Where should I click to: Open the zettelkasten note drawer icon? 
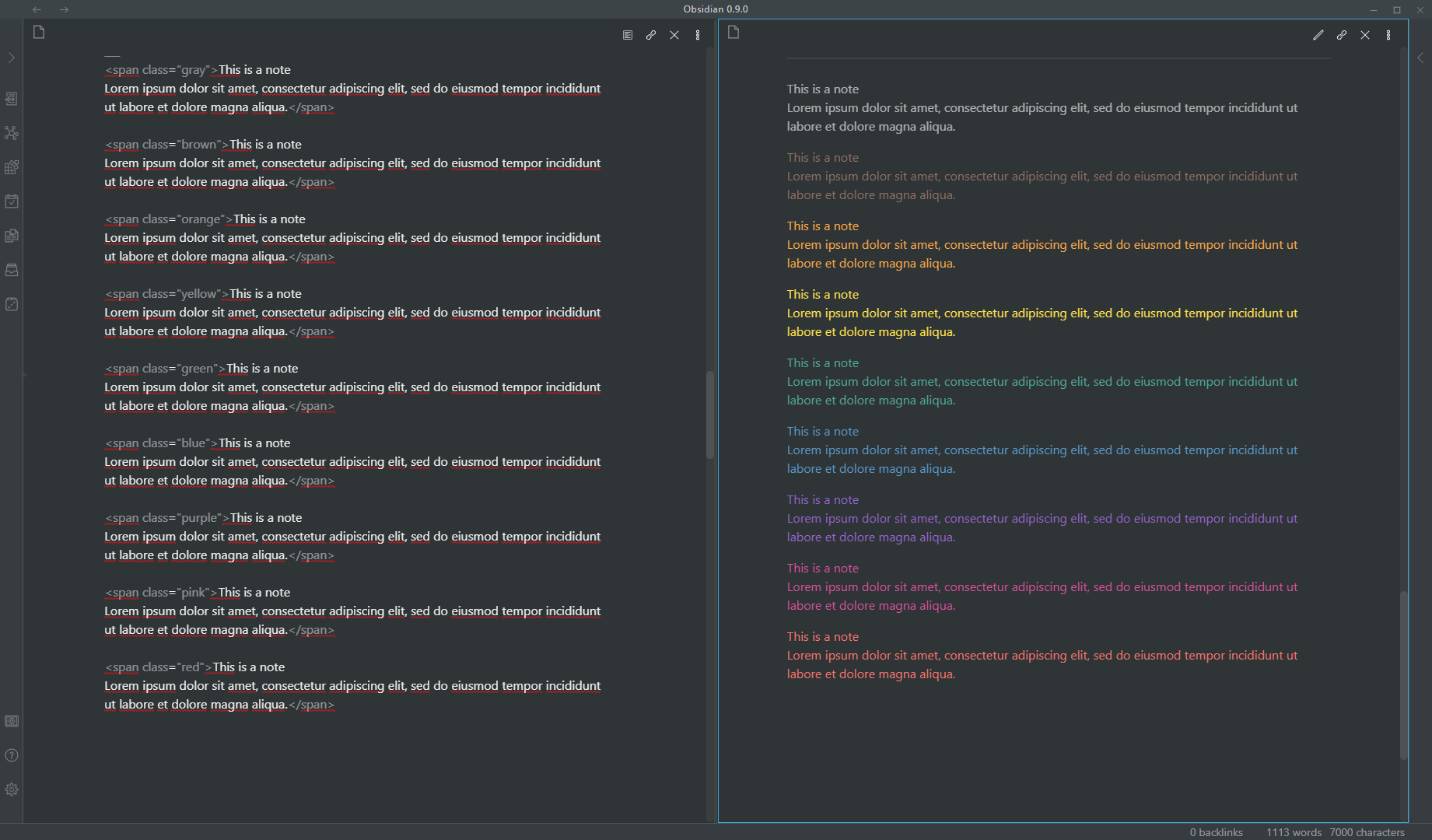pos(12,270)
